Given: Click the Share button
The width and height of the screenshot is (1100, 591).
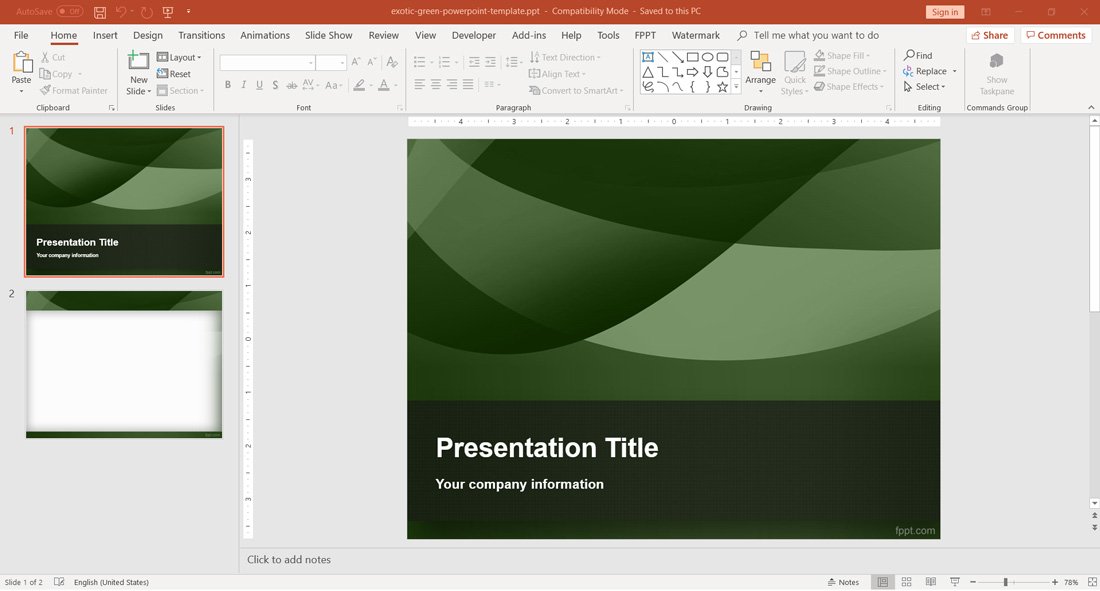Looking at the screenshot, I should [x=988, y=35].
